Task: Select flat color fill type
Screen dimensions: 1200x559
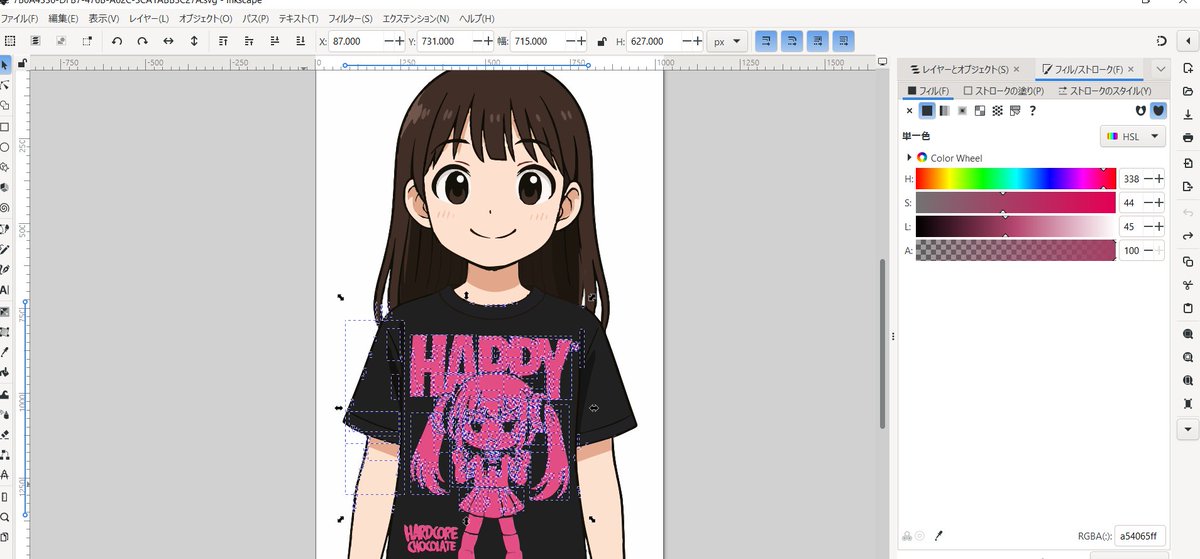Action: [x=927, y=111]
